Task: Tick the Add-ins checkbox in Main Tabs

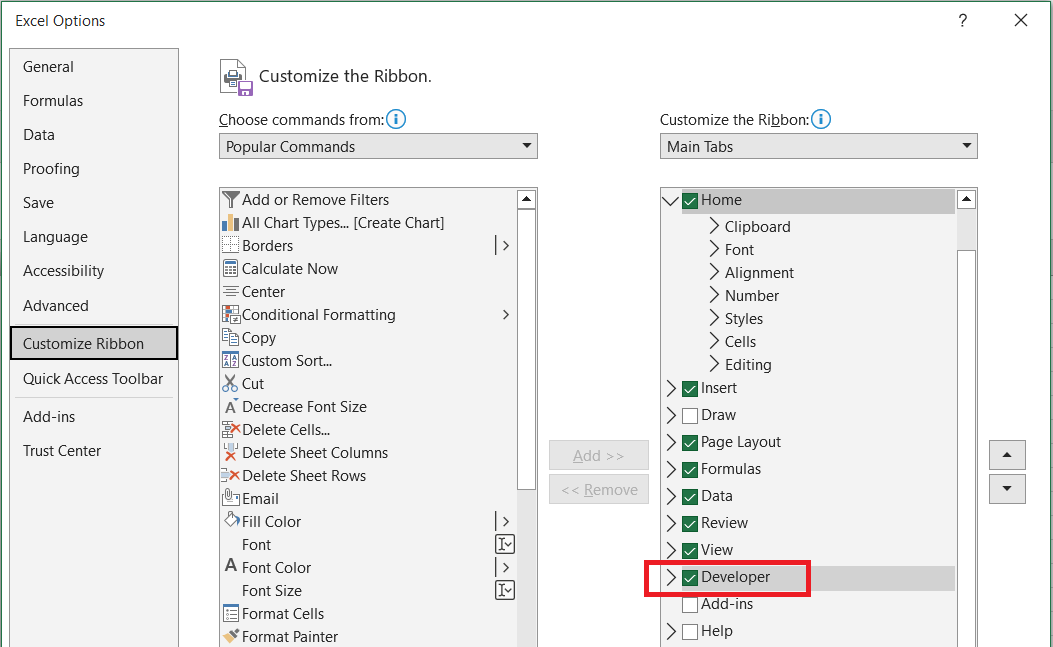Action: 690,604
